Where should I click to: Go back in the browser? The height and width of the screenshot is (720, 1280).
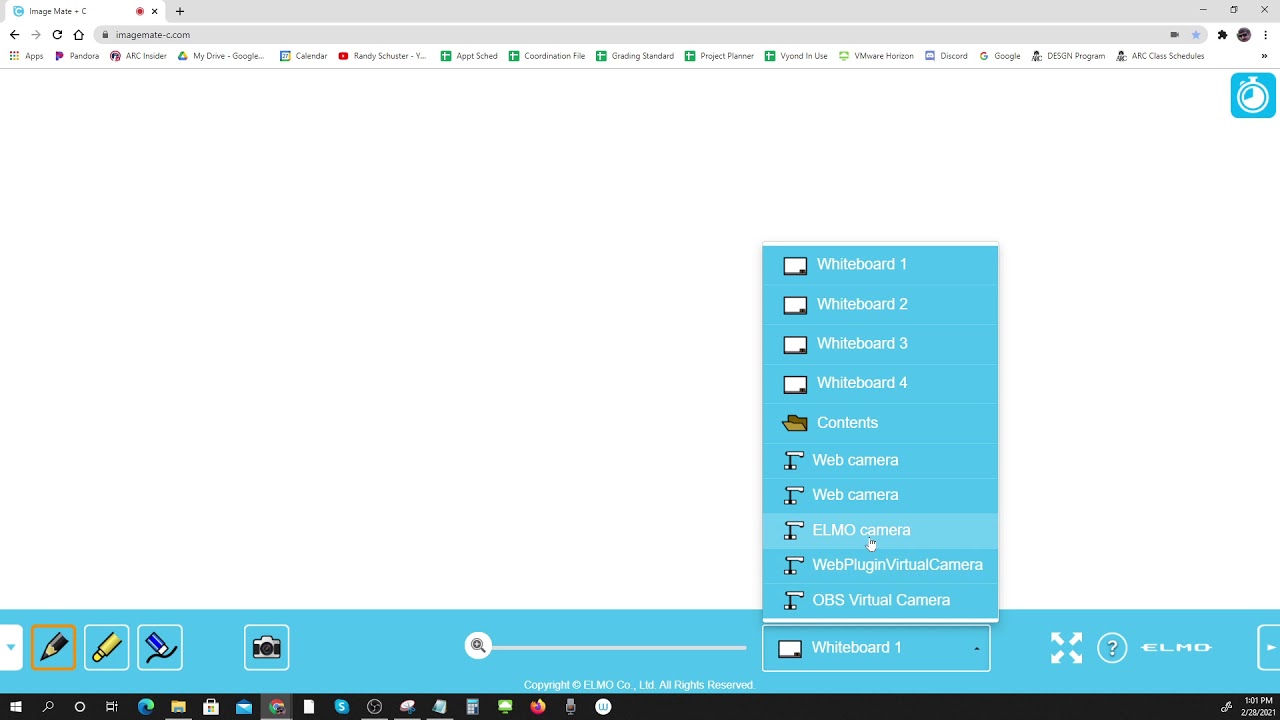14,34
